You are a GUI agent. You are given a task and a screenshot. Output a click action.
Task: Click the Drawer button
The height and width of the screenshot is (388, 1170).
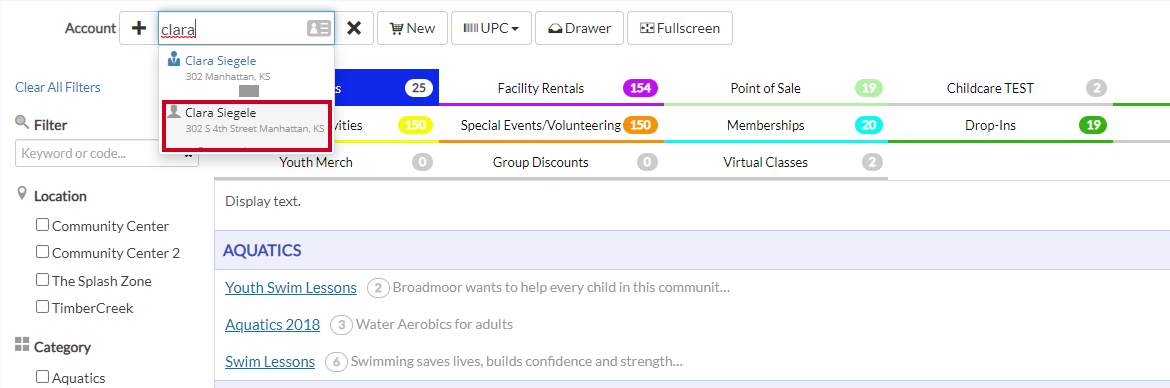580,28
